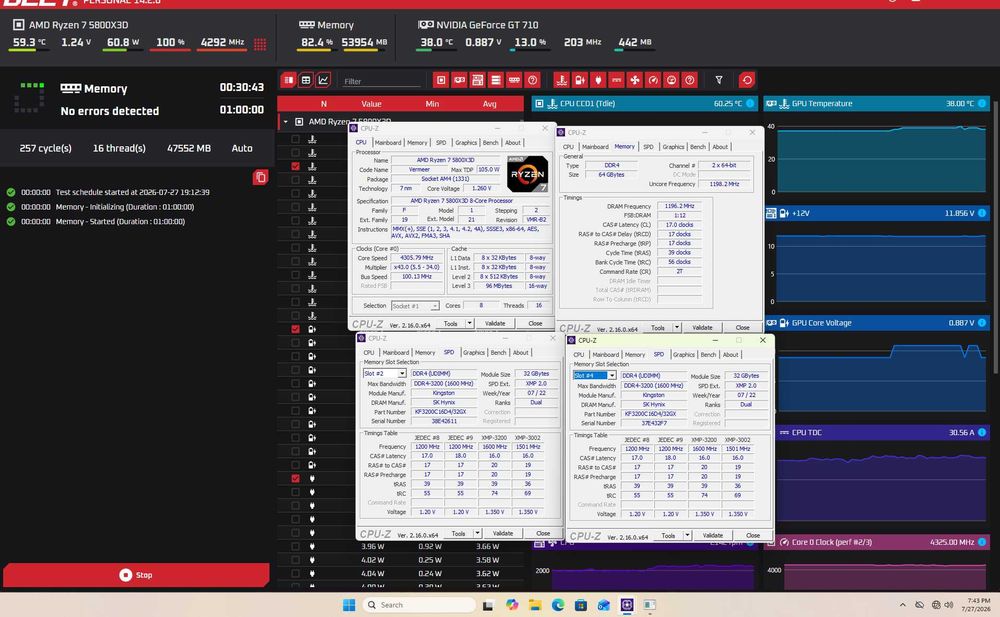Screen dimensions: 1000x617
Task: Check the sensor checkbox next to 3.96 W
Action: [x=295, y=547]
